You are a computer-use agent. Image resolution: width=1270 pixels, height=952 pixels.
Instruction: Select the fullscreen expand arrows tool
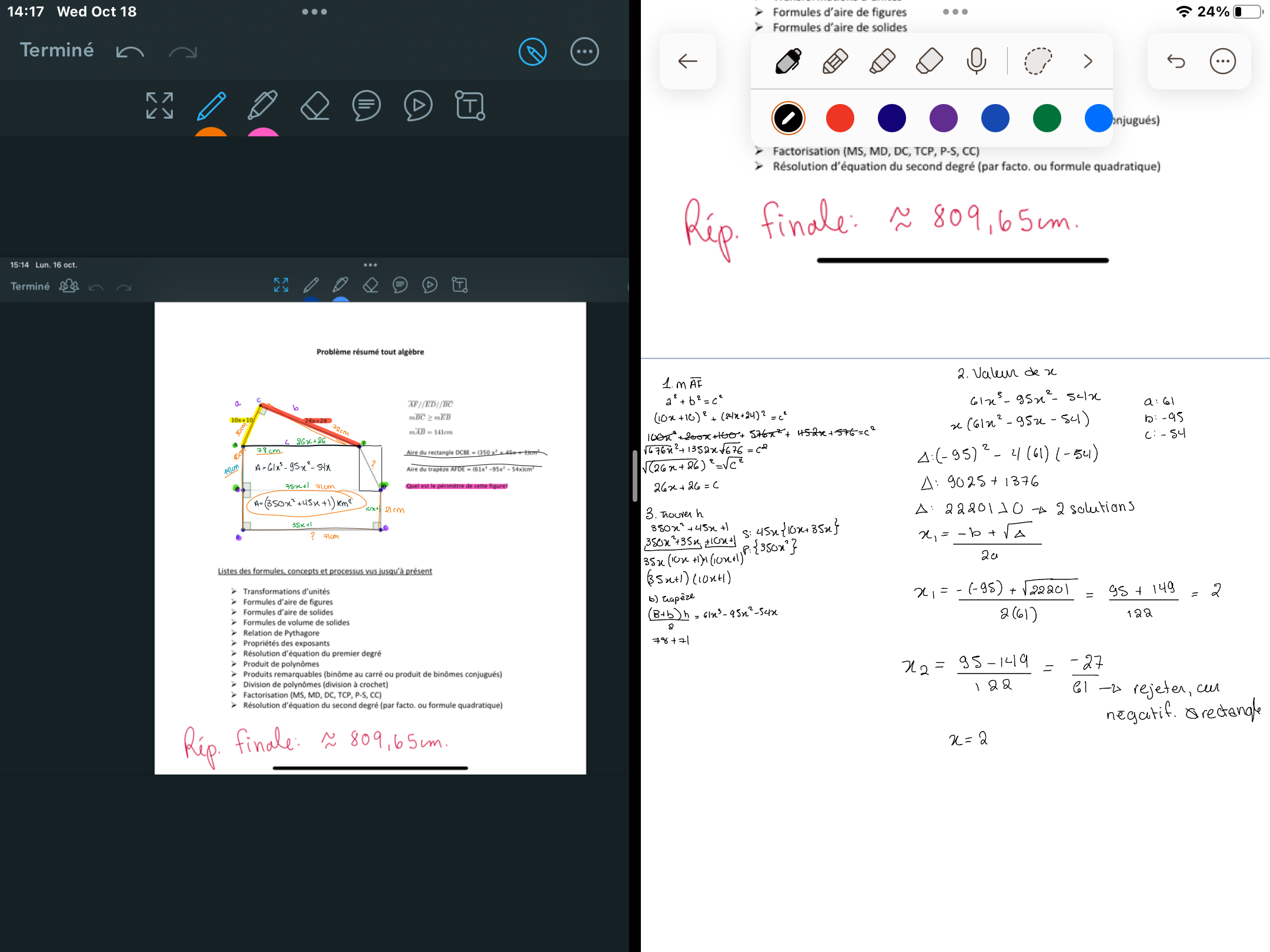(159, 106)
